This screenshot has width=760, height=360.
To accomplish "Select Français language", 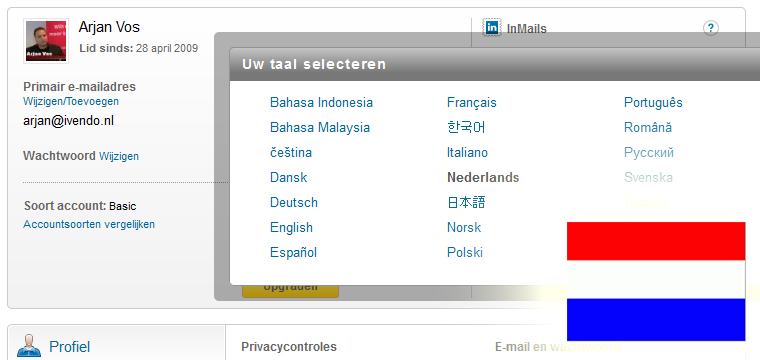I will click(x=472, y=103).
